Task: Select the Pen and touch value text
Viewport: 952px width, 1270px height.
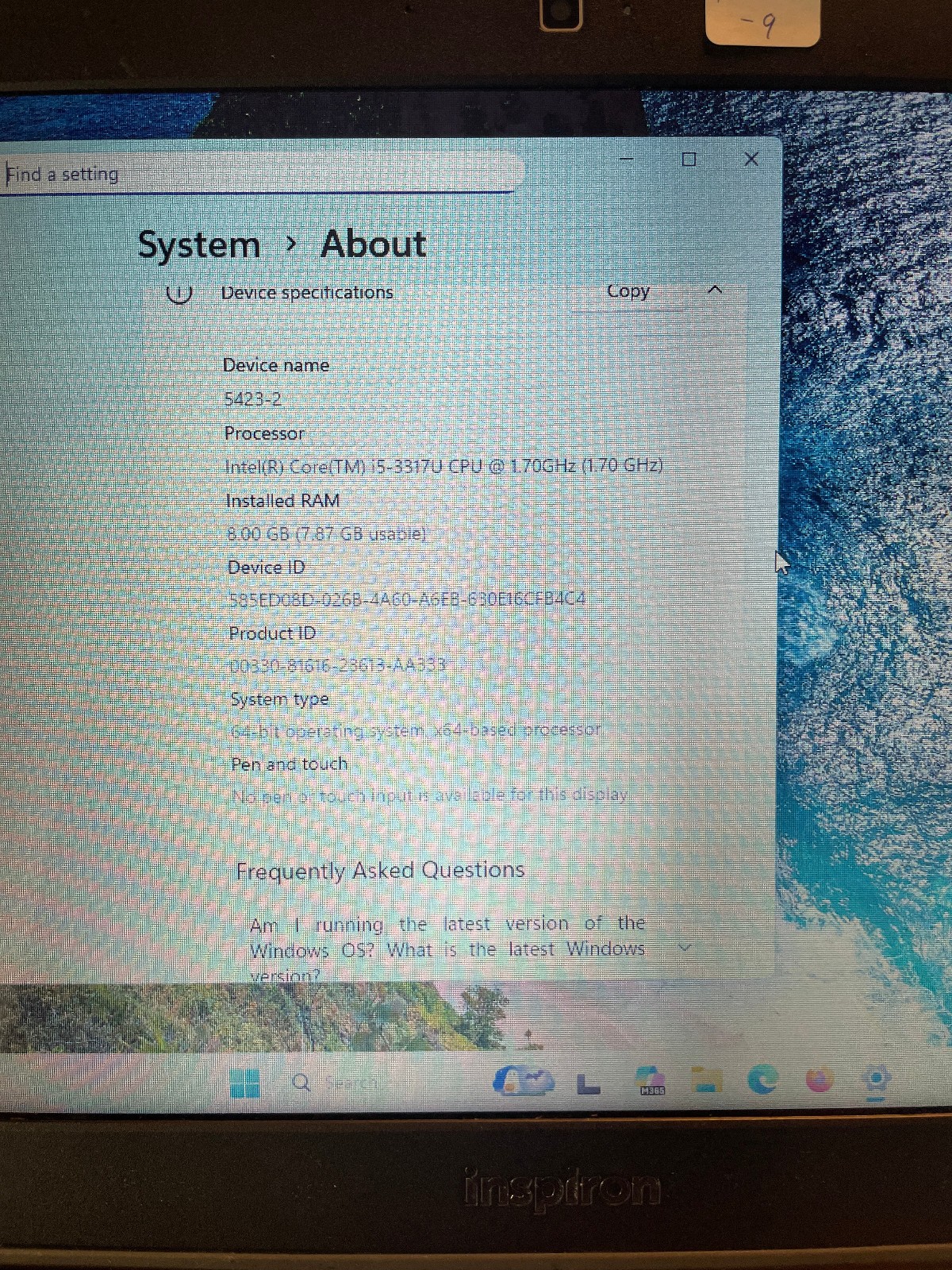Action: 431,795
